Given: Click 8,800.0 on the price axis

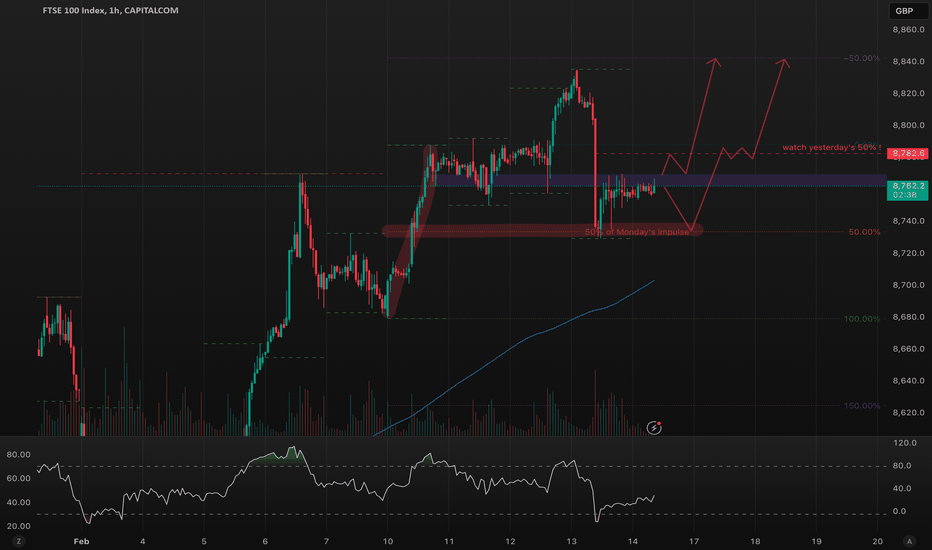Looking at the screenshot, I should click(x=908, y=125).
